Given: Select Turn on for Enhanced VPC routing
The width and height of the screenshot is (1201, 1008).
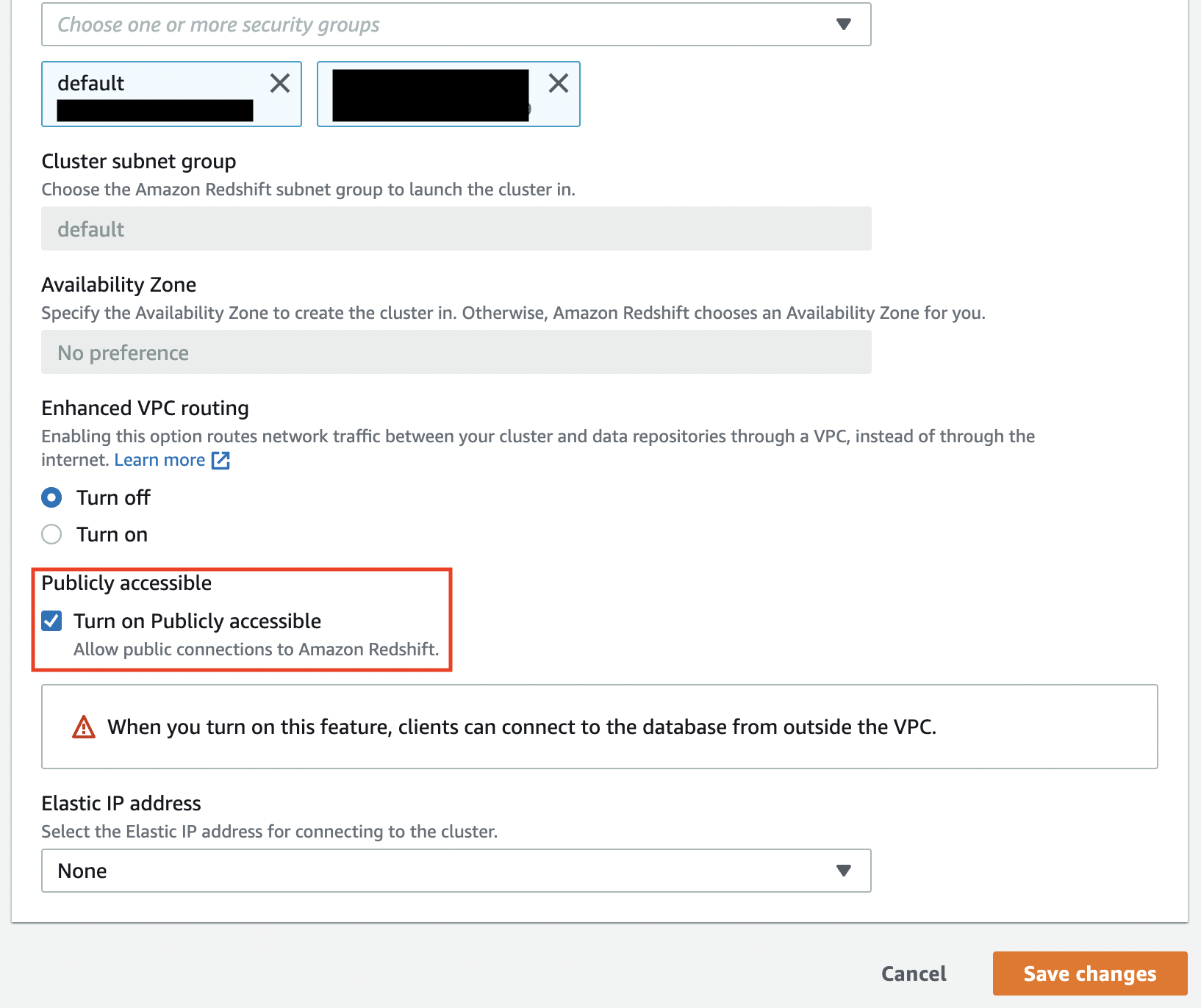Looking at the screenshot, I should 51,534.
